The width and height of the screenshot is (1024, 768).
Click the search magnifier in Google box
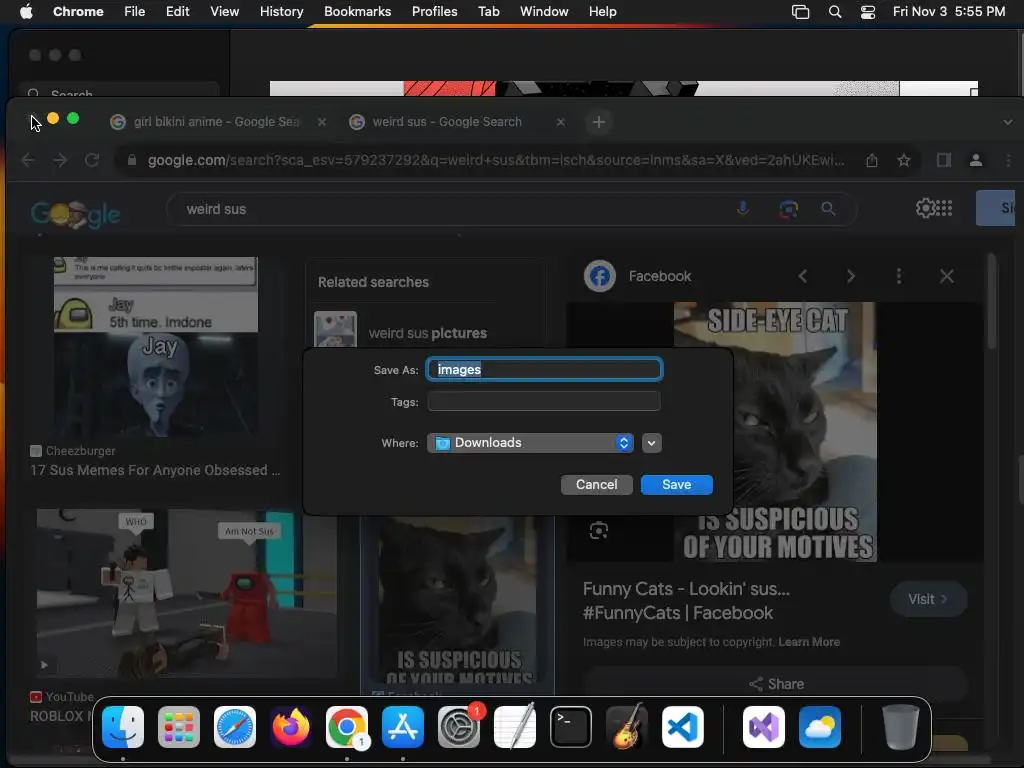tap(828, 209)
